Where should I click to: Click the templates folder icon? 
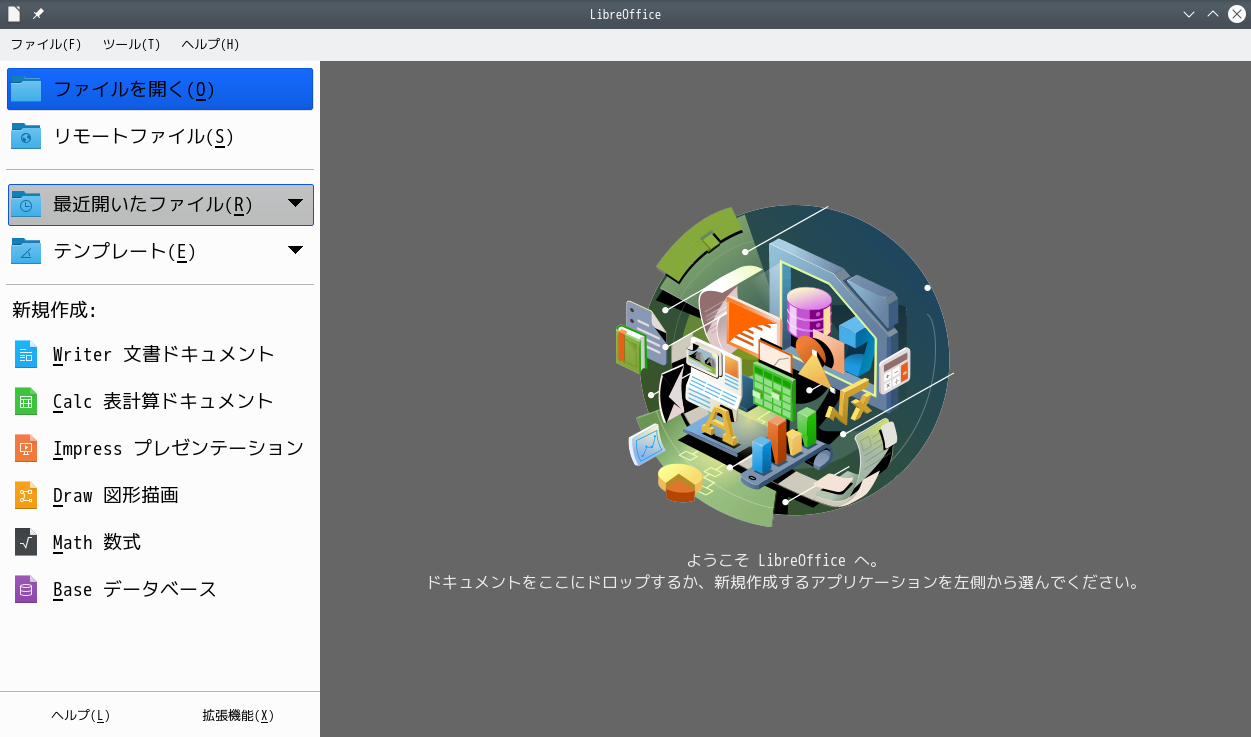pyautogui.click(x=26, y=251)
